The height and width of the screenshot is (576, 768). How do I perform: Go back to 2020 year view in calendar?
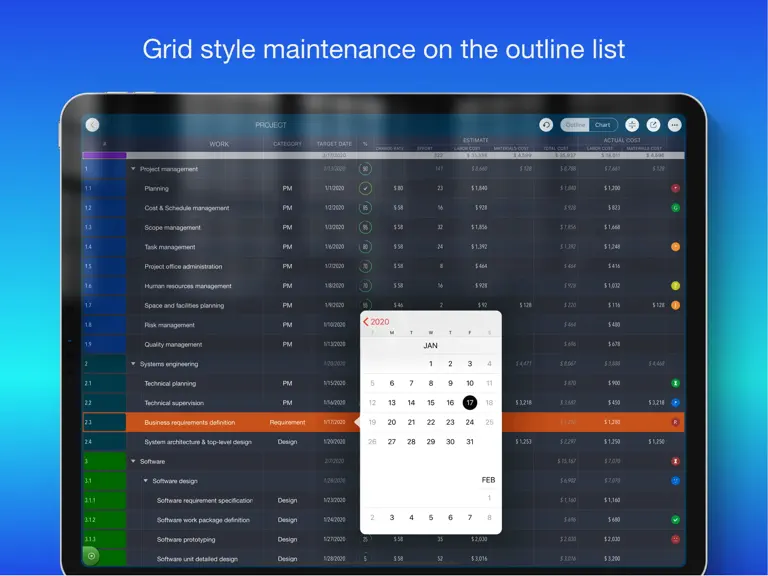pos(376,322)
